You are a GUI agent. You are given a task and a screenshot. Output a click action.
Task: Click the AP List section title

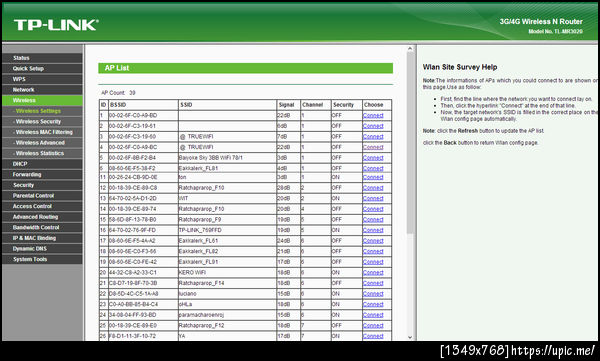pos(117,68)
